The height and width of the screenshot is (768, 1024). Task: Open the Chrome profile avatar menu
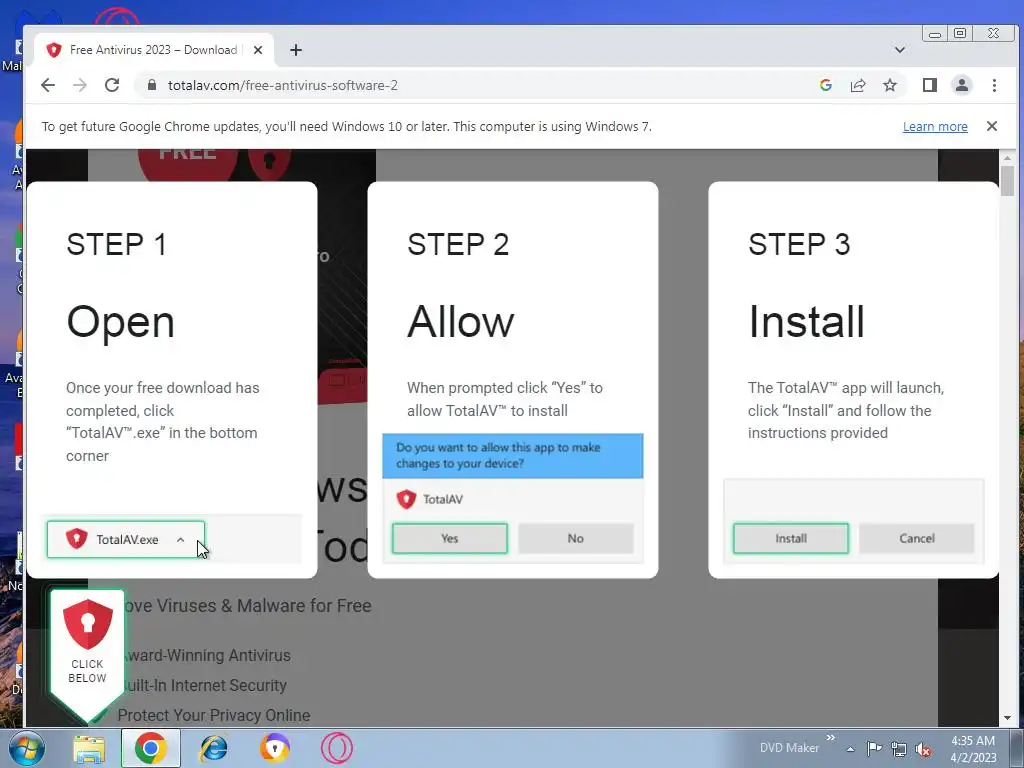click(961, 86)
